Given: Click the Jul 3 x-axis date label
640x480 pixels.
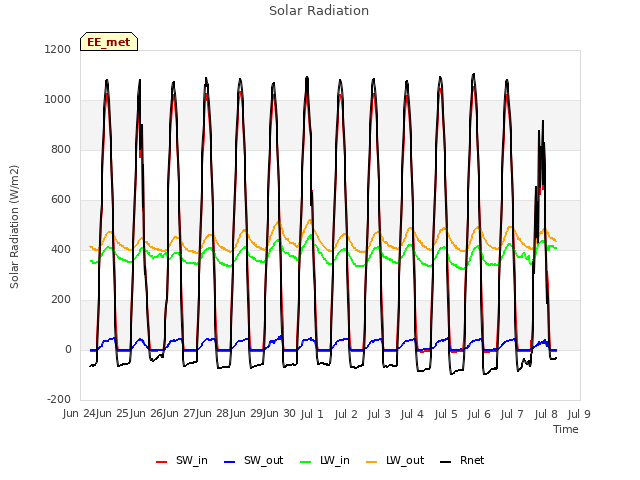Looking at the screenshot, I should (379, 414).
